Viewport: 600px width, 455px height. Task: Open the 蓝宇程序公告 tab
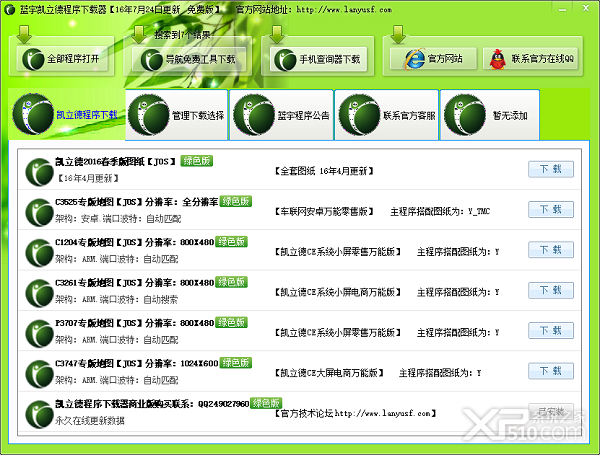pyautogui.click(x=282, y=115)
